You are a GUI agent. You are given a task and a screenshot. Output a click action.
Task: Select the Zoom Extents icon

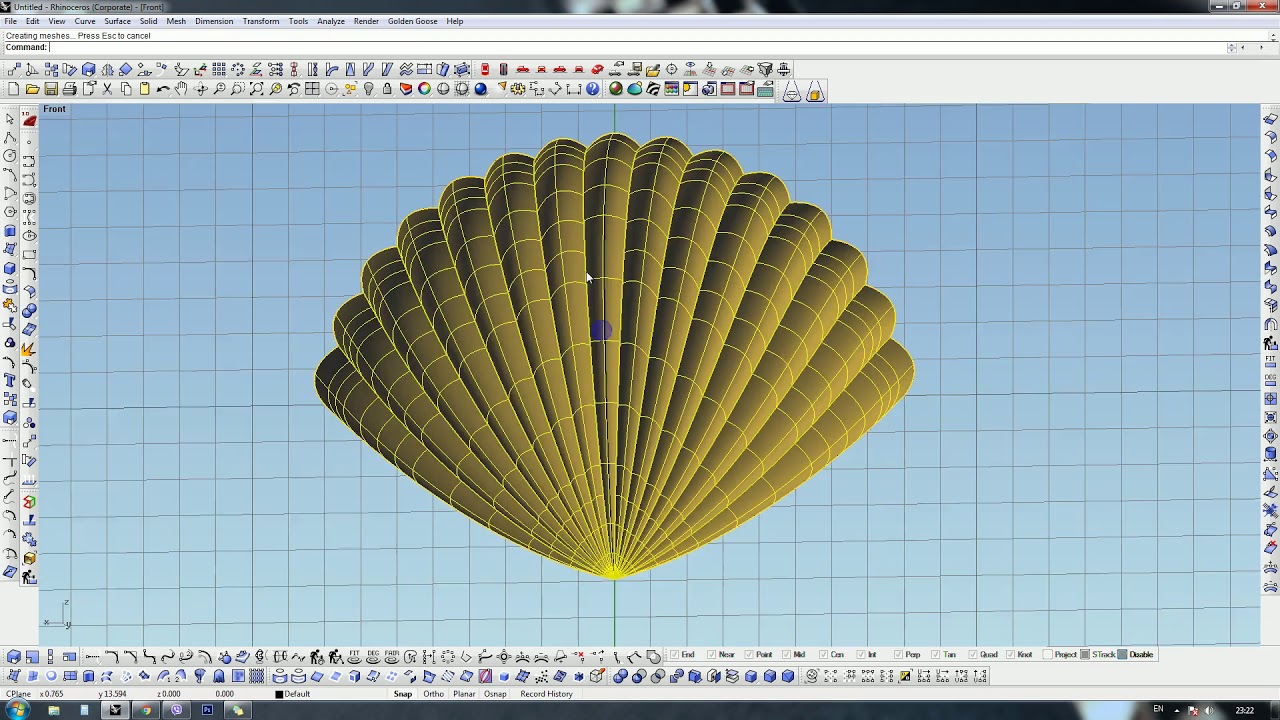tap(257, 90)
